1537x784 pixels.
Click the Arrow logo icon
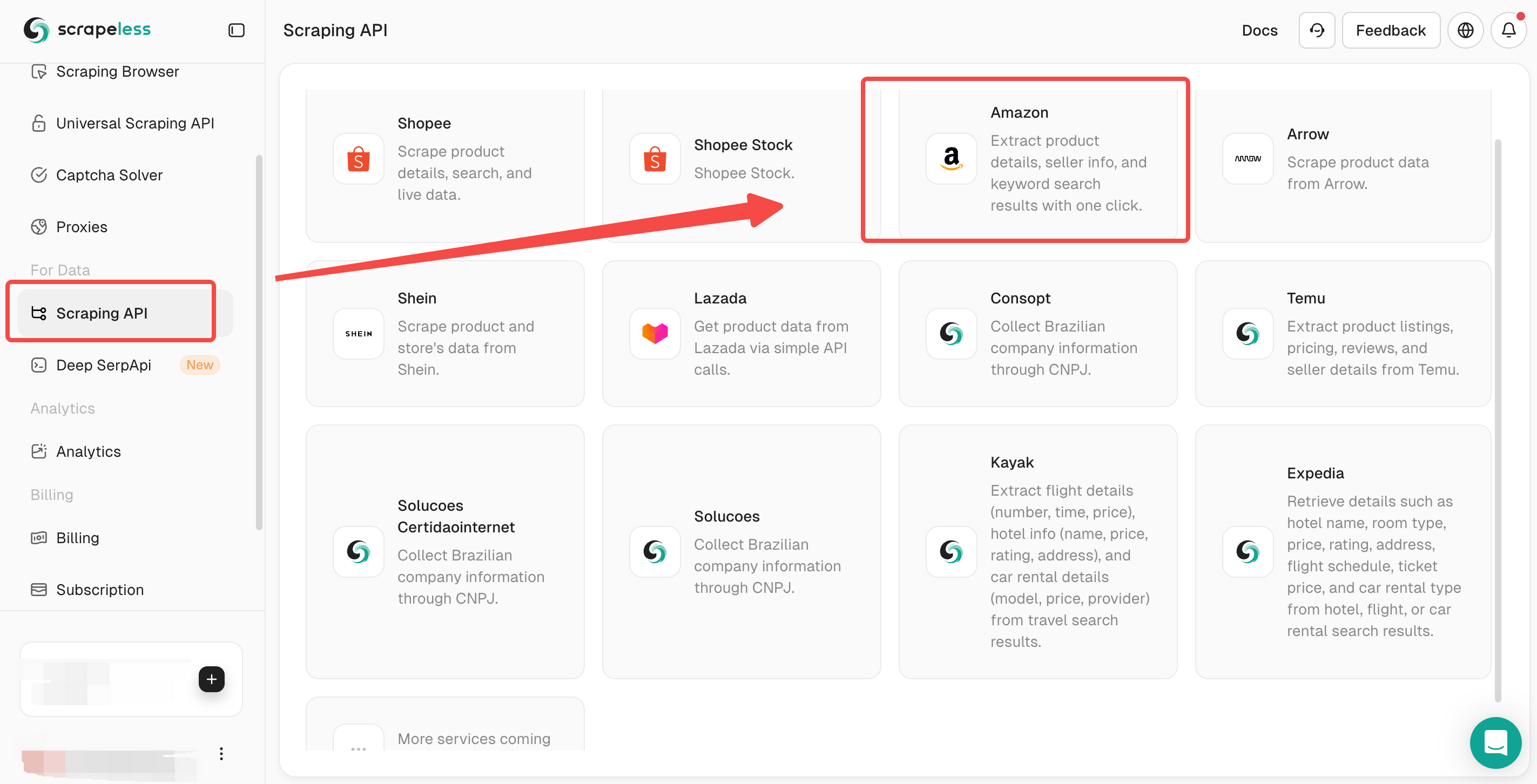point(1248,159)
